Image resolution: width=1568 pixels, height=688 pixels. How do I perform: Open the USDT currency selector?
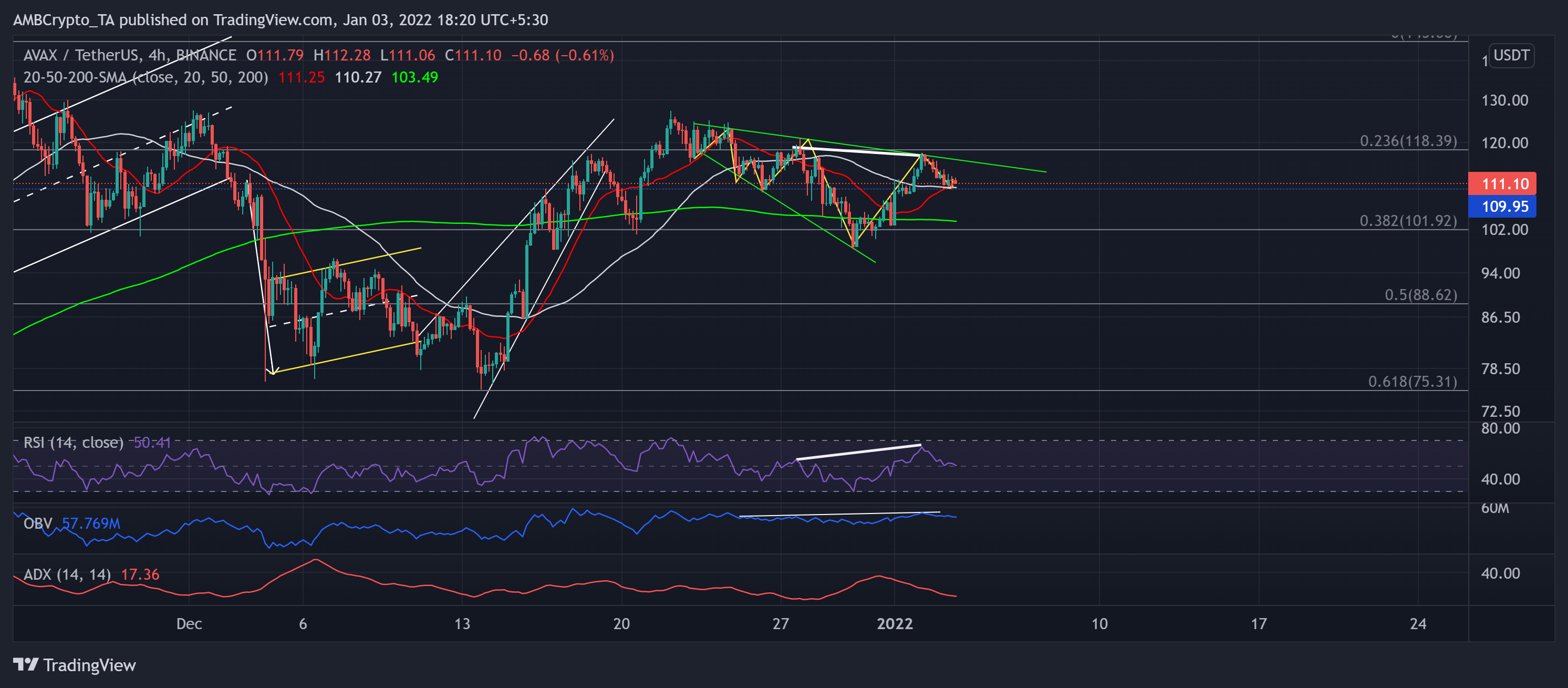pyautogui.click(x=1511, y=55)
